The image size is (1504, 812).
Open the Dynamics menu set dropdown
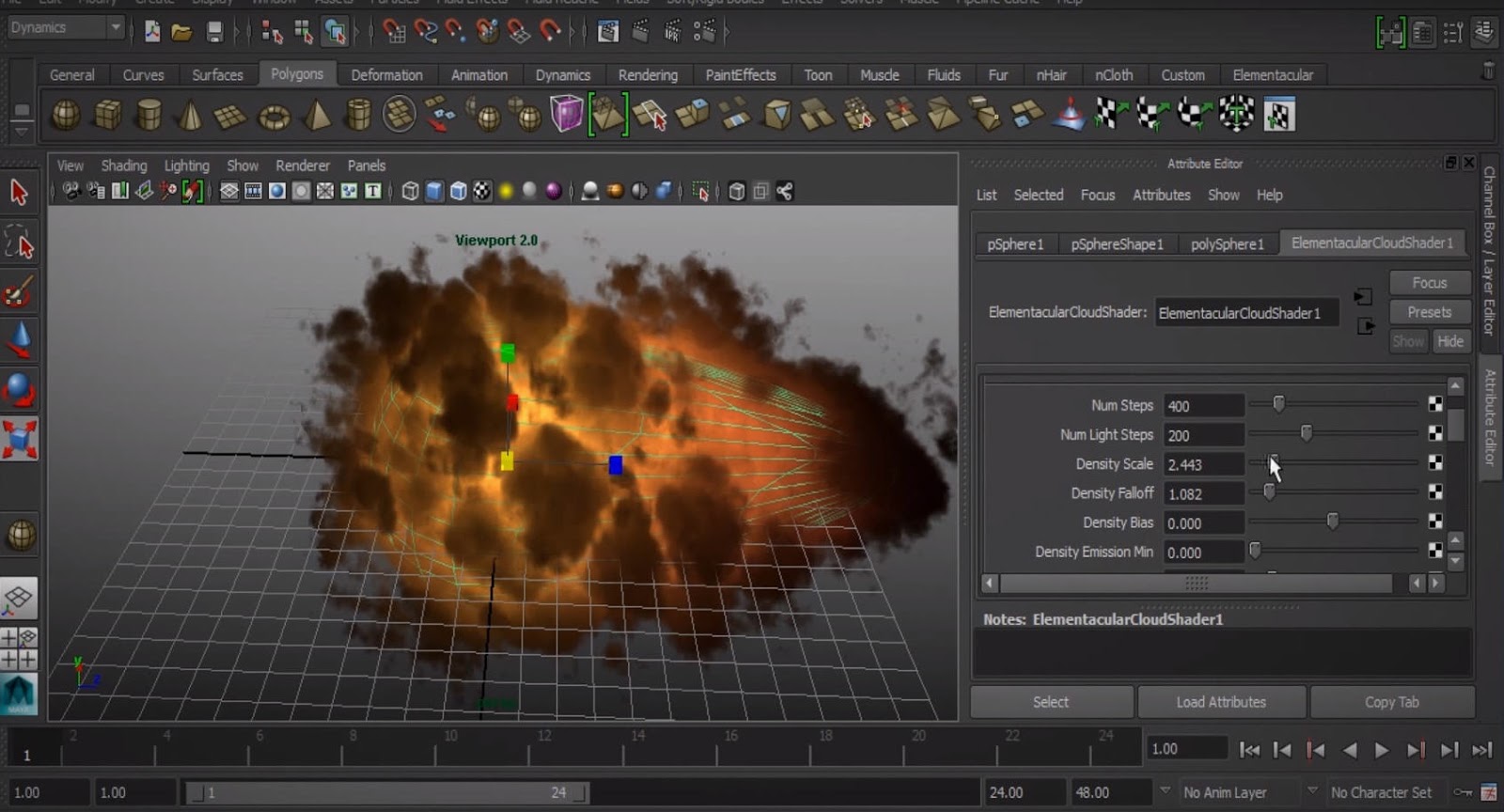(x=66, y=28)
